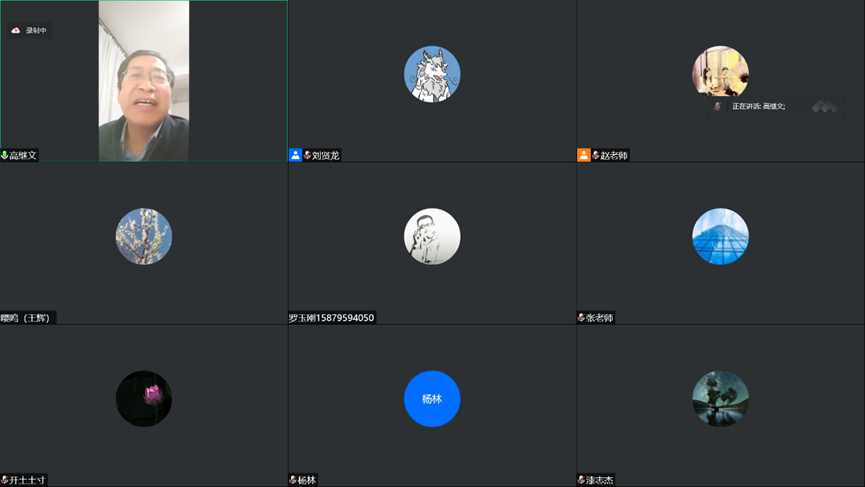This screenshot has height=487, width=865.
Task: Click muted microphone icon next to 赵老师
Action: 595,156
